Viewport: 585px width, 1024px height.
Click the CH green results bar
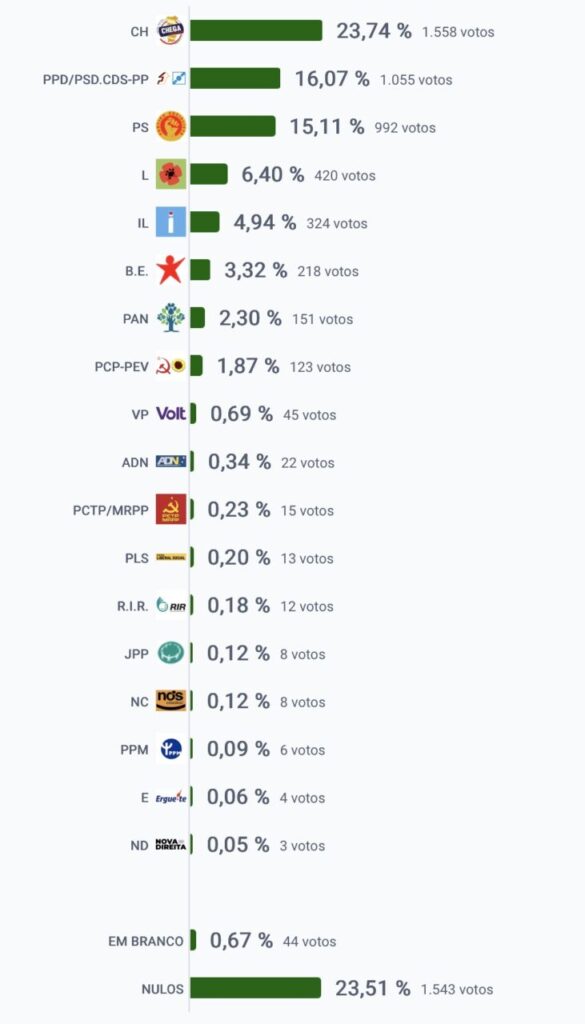[x=256, y=31]
